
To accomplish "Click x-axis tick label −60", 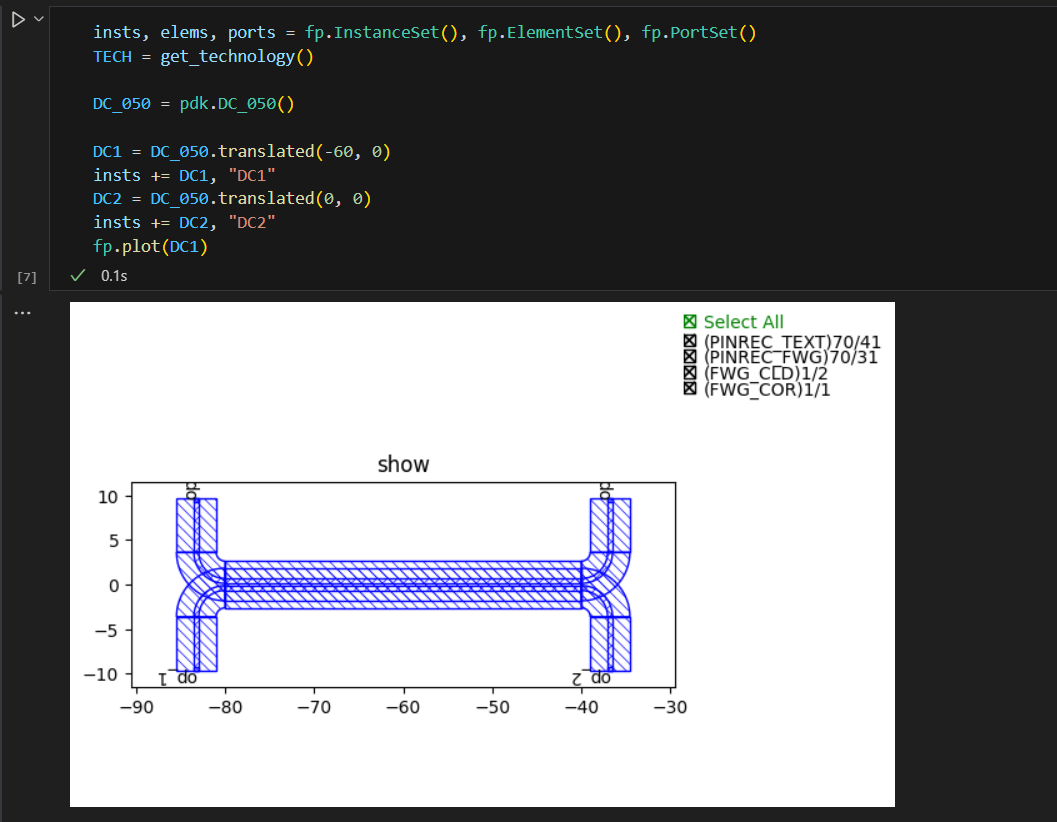I will coord(403,707).
